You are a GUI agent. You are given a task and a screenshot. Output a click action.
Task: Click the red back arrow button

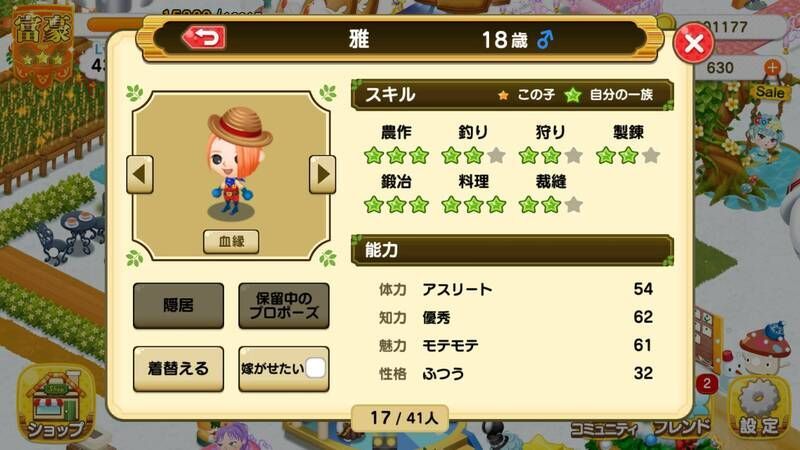coord(204,38)
